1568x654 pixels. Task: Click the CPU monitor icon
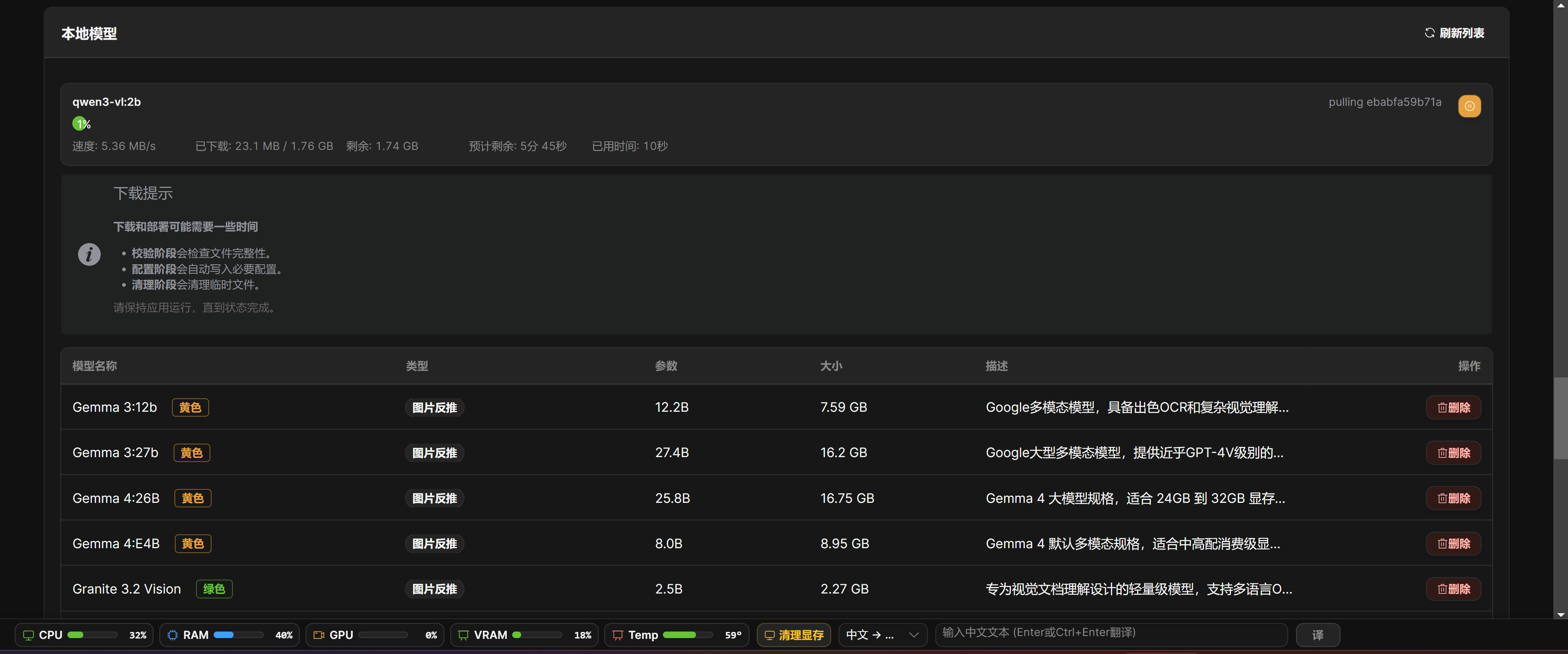(x=28, y=635)
